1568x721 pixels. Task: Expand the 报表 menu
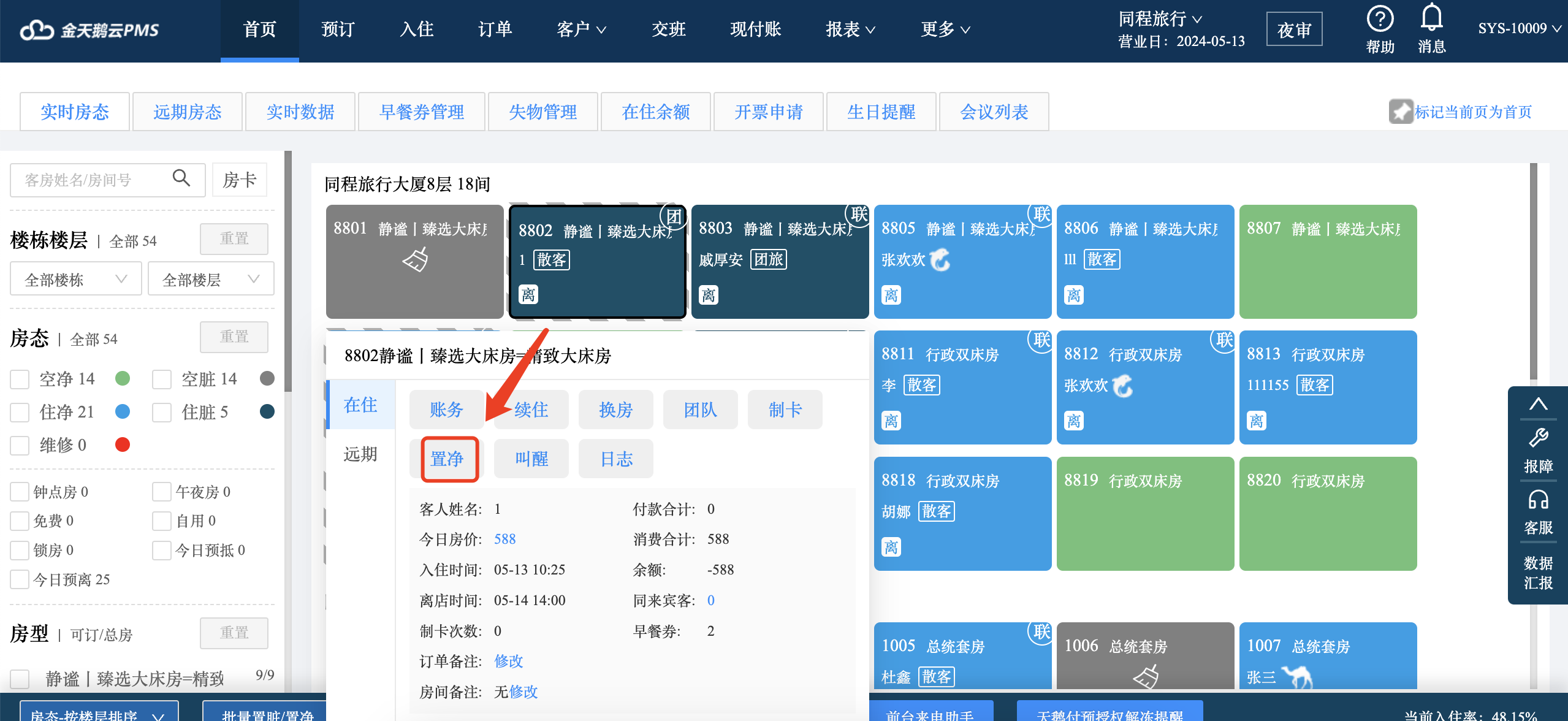(850, 29)
